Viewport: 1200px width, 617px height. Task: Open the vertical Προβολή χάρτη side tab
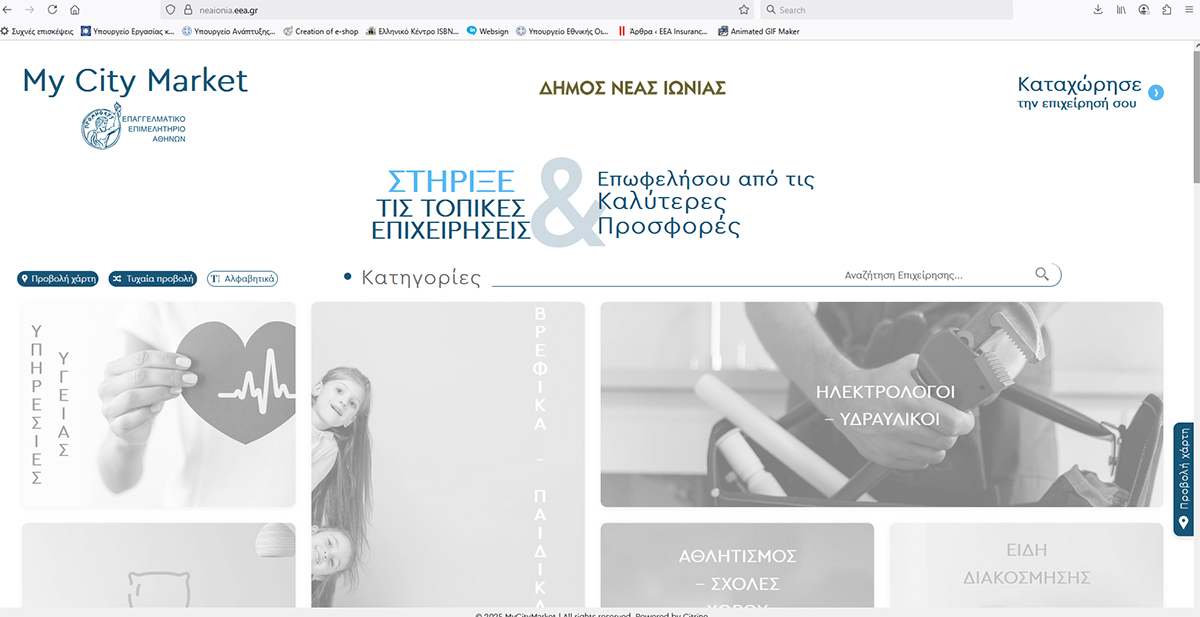[x=1183, y=480]
